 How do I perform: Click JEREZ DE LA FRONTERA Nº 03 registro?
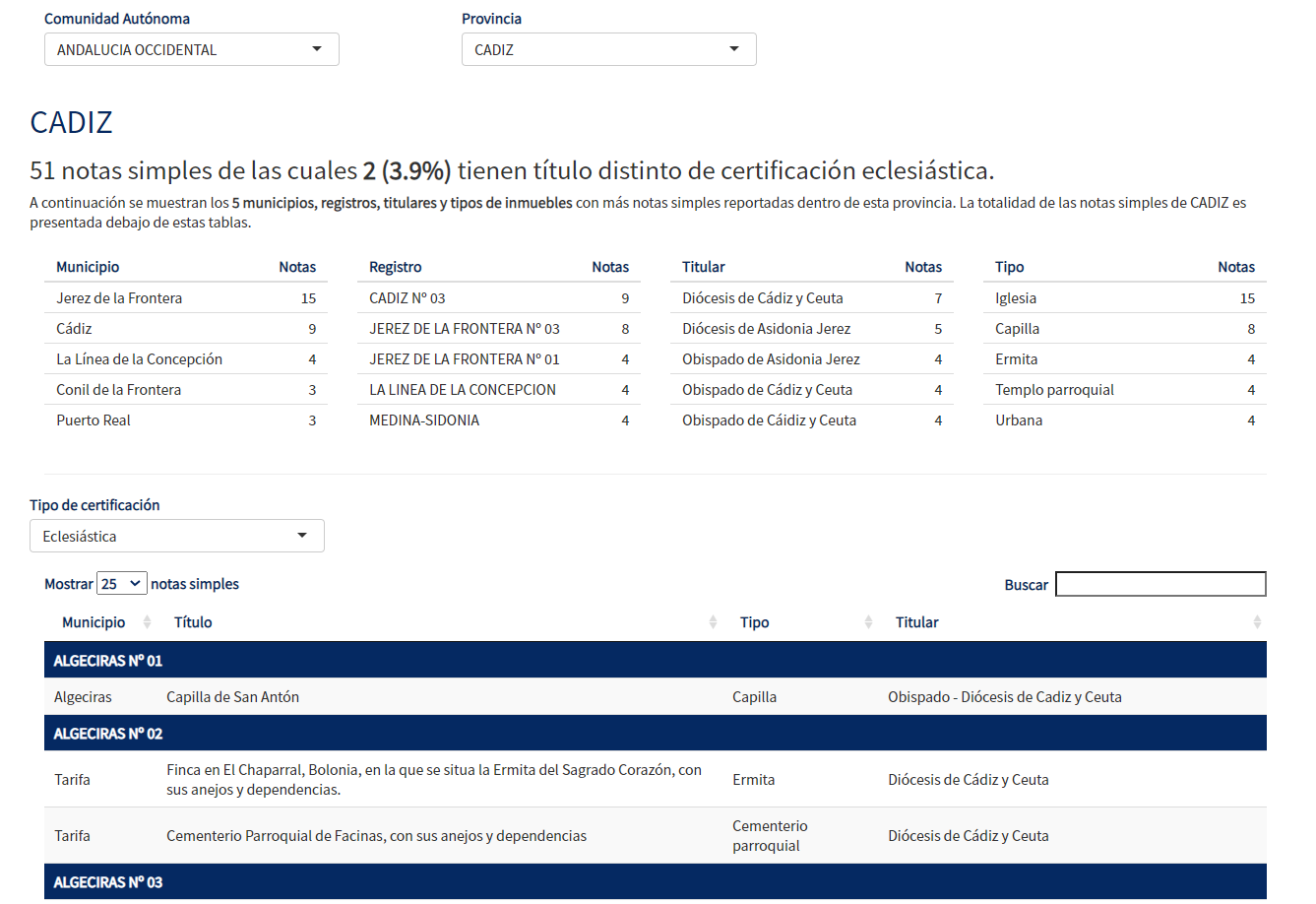pos(465,328)
